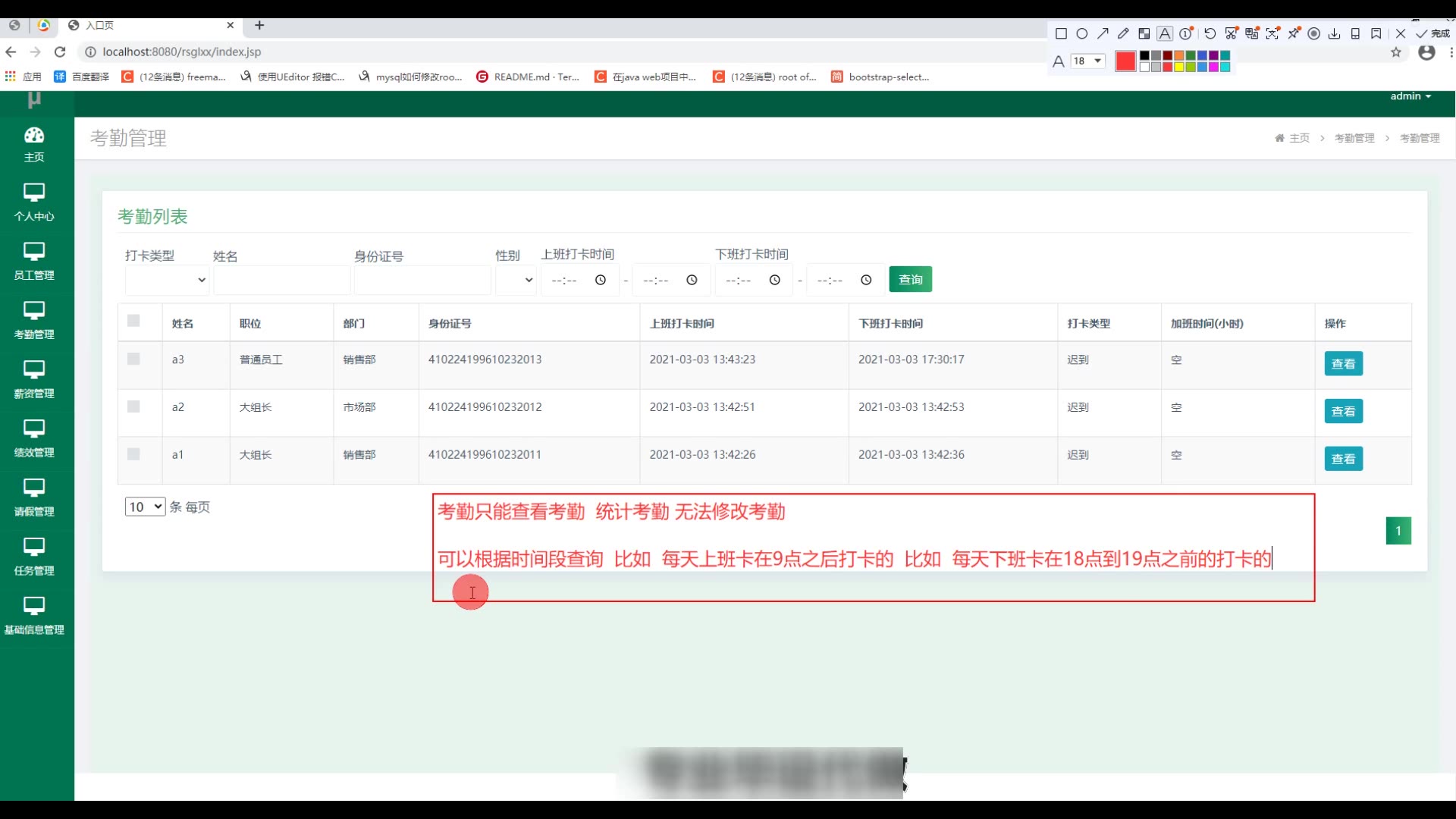Click the undo annotation icon

[1210, 33]
